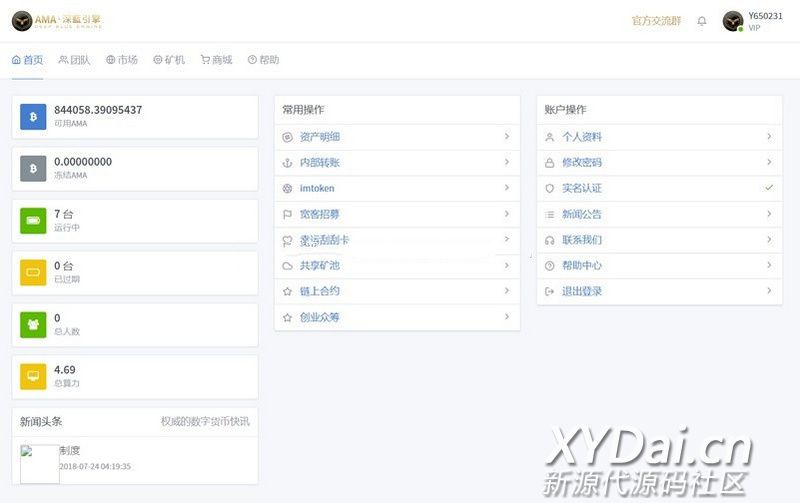Open the 官方交流群 link
The width and height of the screenshot is (800, 503).
656,21
